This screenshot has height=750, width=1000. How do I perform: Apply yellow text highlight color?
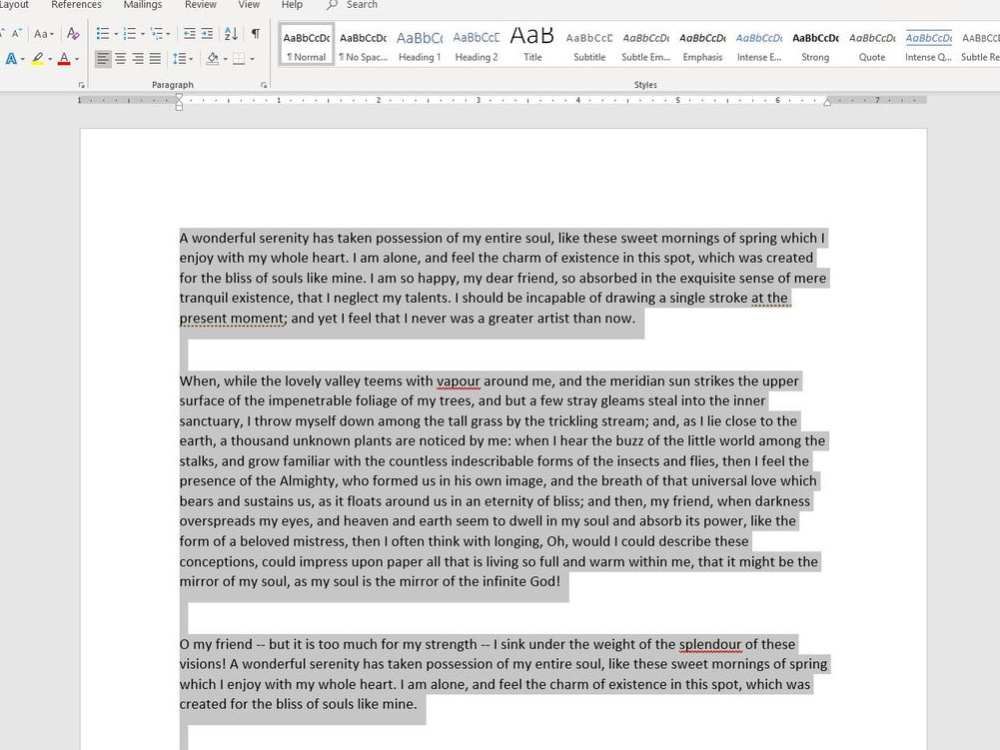(38, 59)
